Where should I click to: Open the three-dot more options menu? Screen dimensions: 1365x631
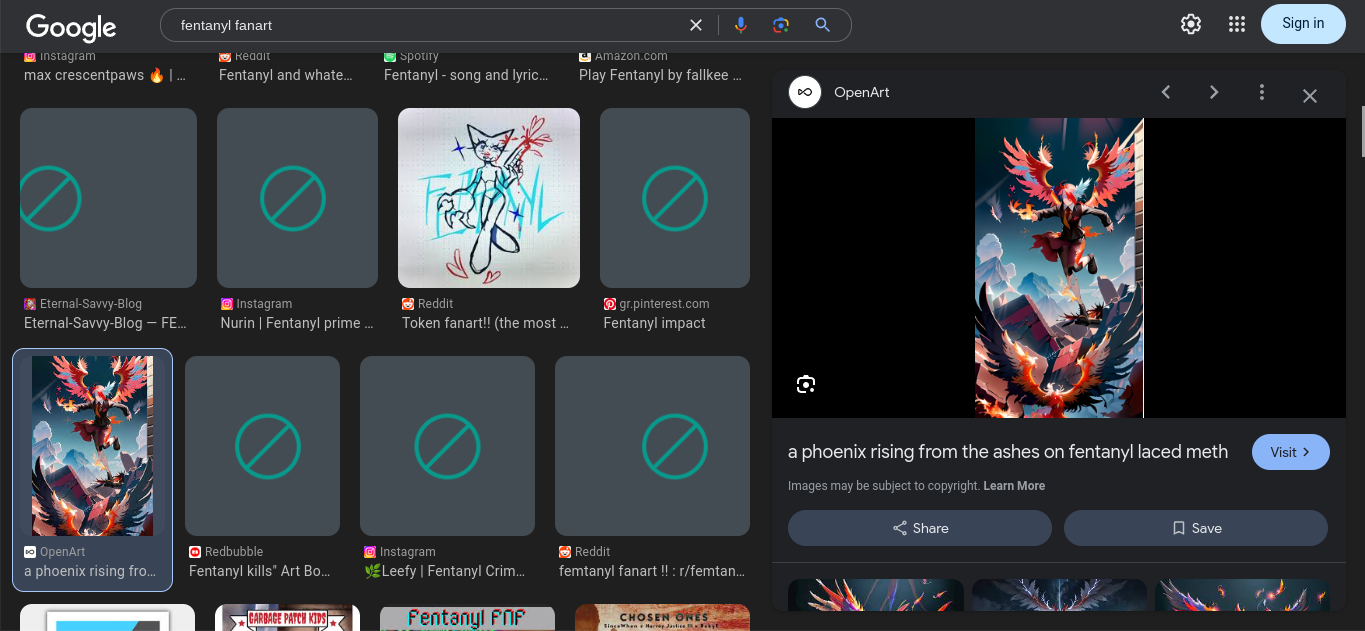click(x=1262, y=92)
